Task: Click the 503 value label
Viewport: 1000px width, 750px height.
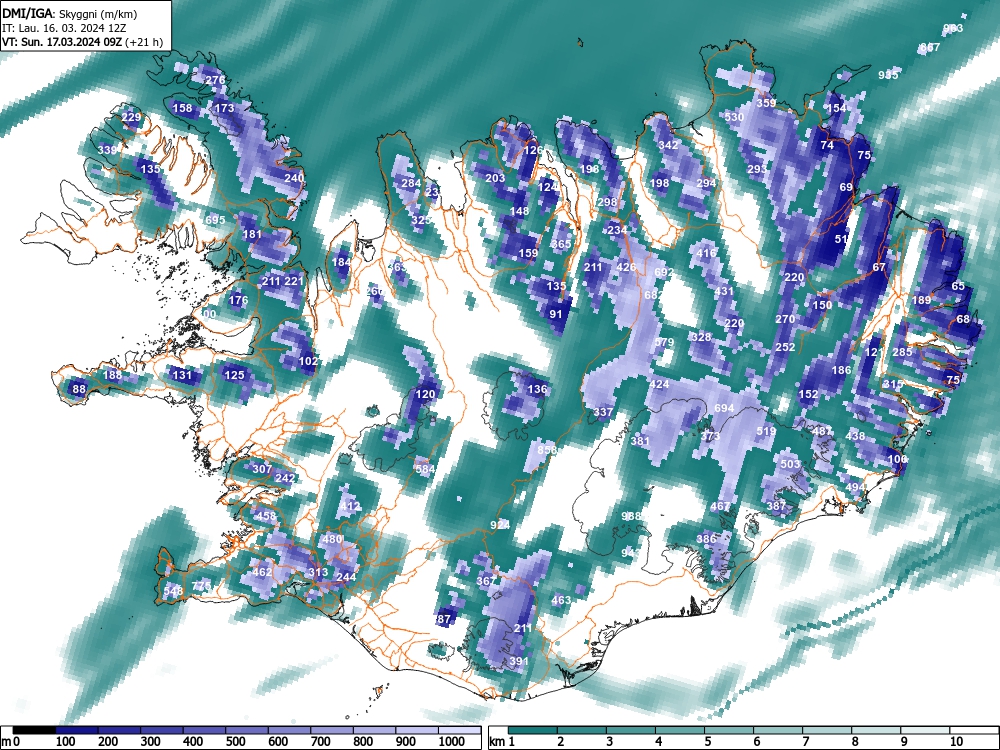Action: coord(790,464)
